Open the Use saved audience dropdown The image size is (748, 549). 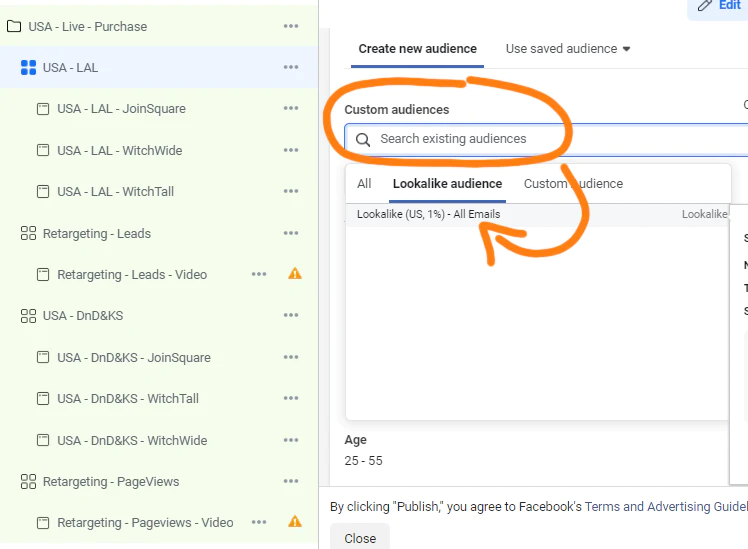pyautogui.click(x=568, y=49)
